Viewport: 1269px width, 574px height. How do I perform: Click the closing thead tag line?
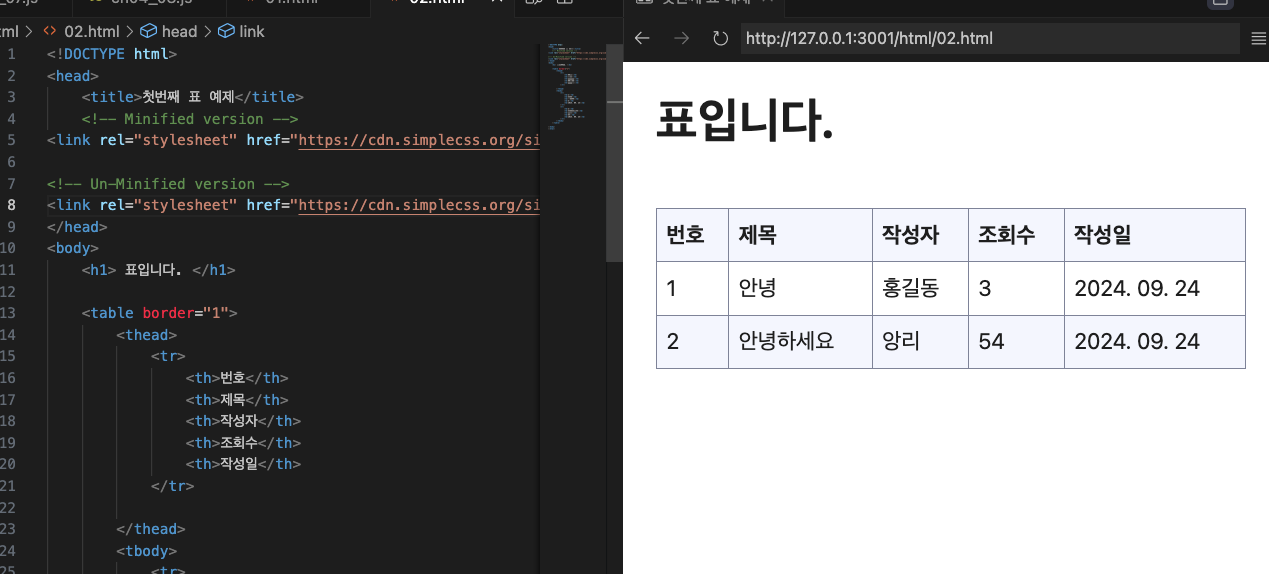151,529
